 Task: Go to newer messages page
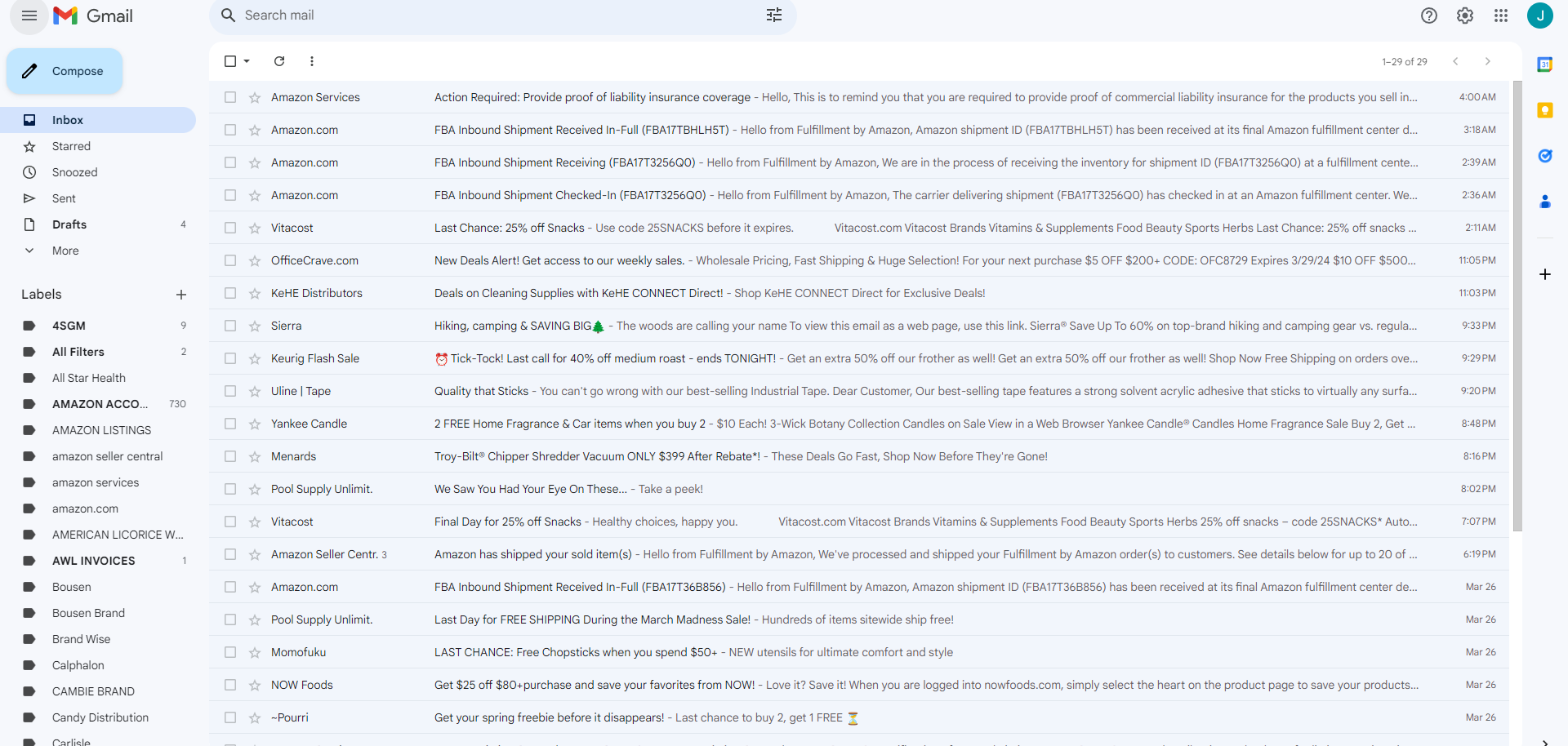(1455, 61)
